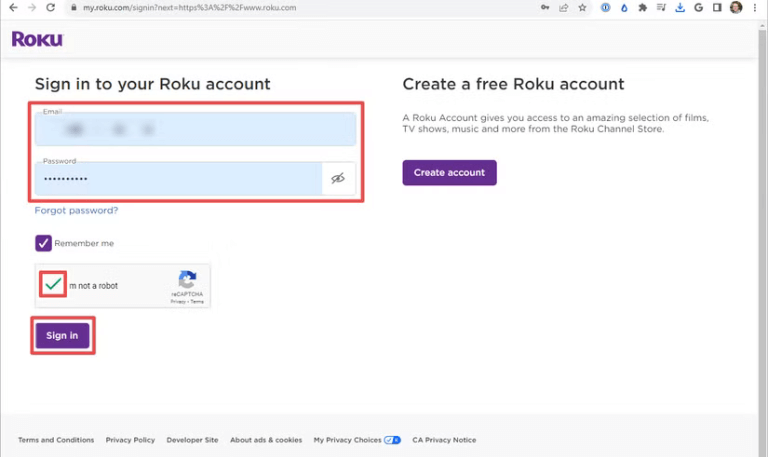Viewport: 768px width, 457px height.
Task: Open My Privacy Choices link
Action: (347, 440)
